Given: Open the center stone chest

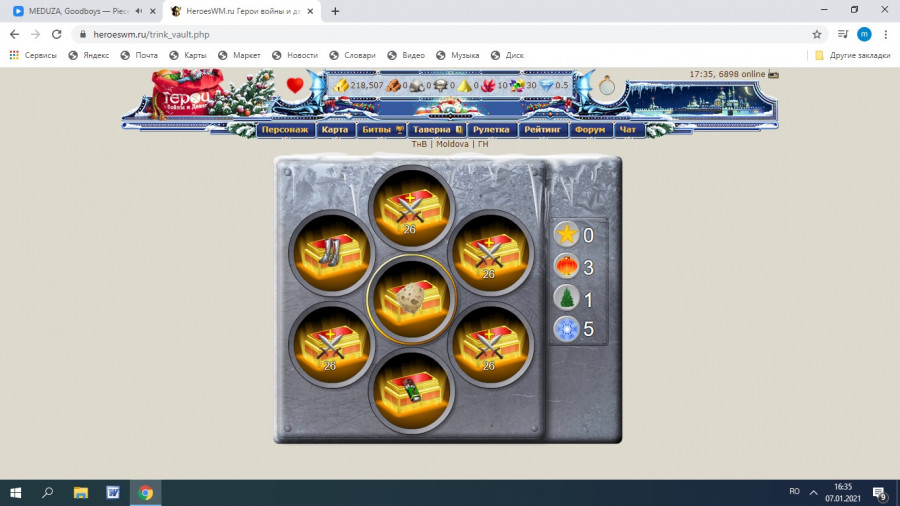Looking at the screenshot, I should click(411, 299).
